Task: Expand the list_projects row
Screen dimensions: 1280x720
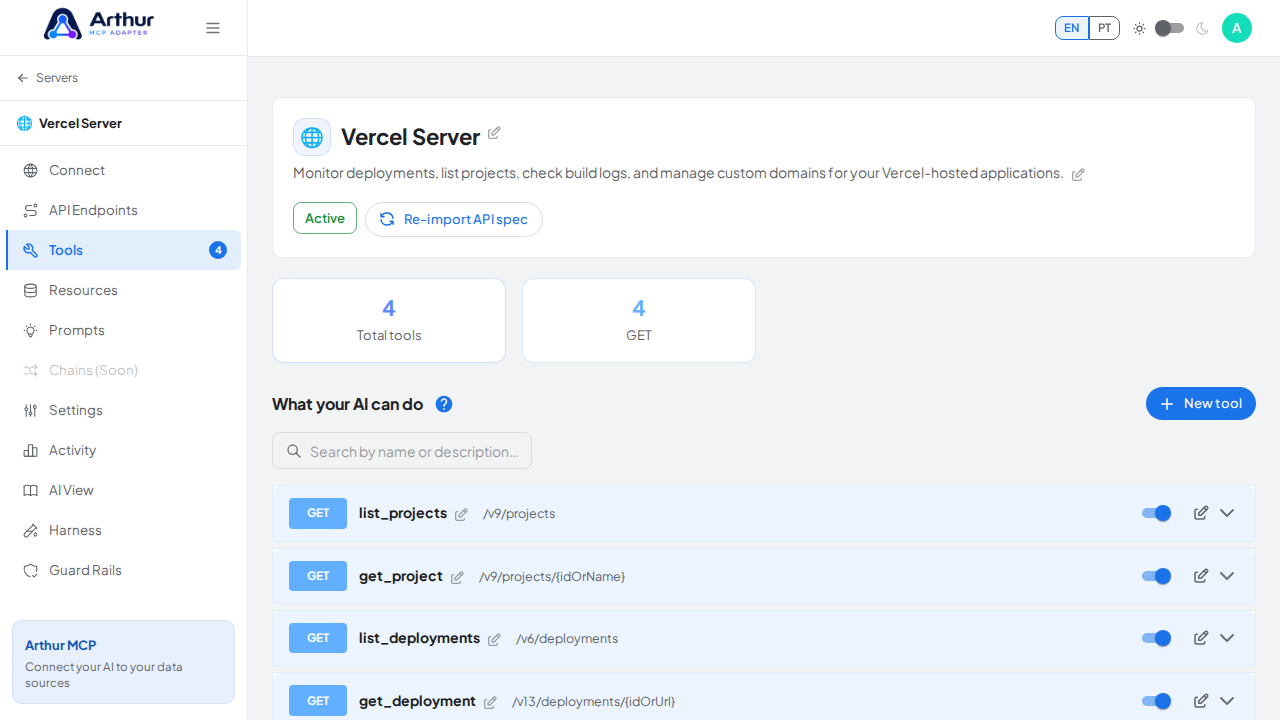Action: pyautogui.click(x=1227, y=513)
